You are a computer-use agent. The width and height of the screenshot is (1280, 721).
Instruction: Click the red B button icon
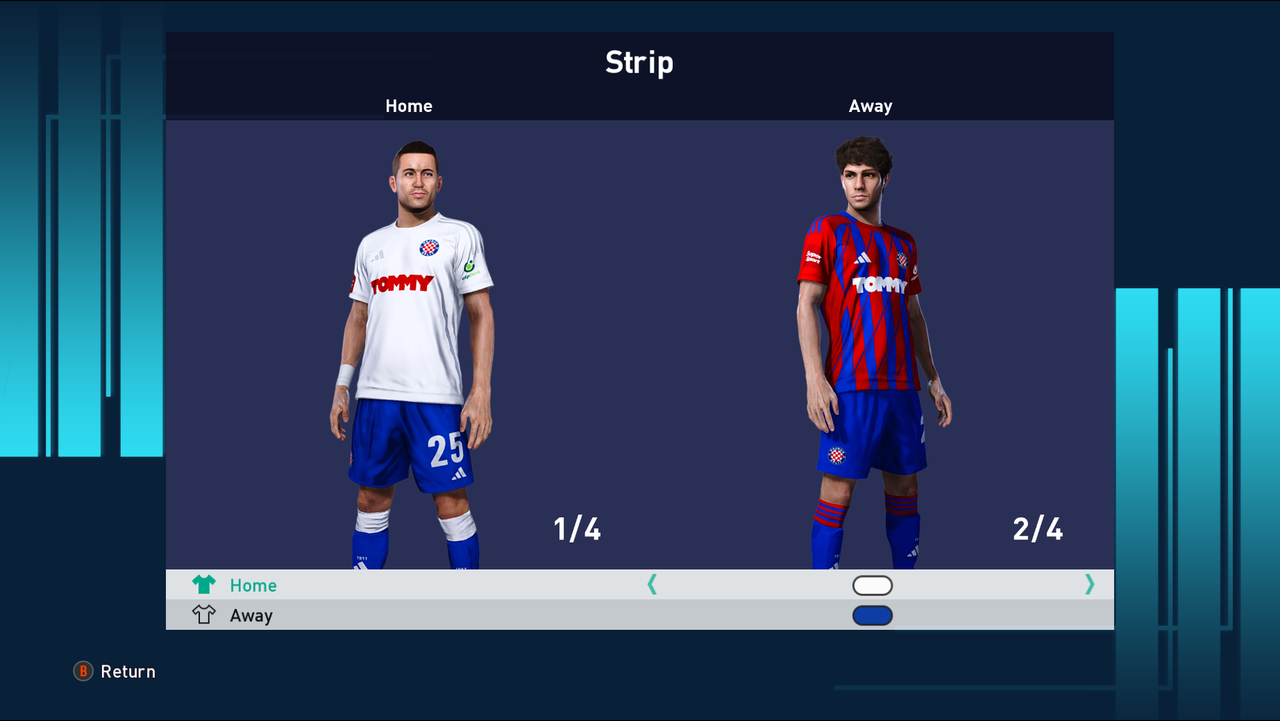click(83, 671)
